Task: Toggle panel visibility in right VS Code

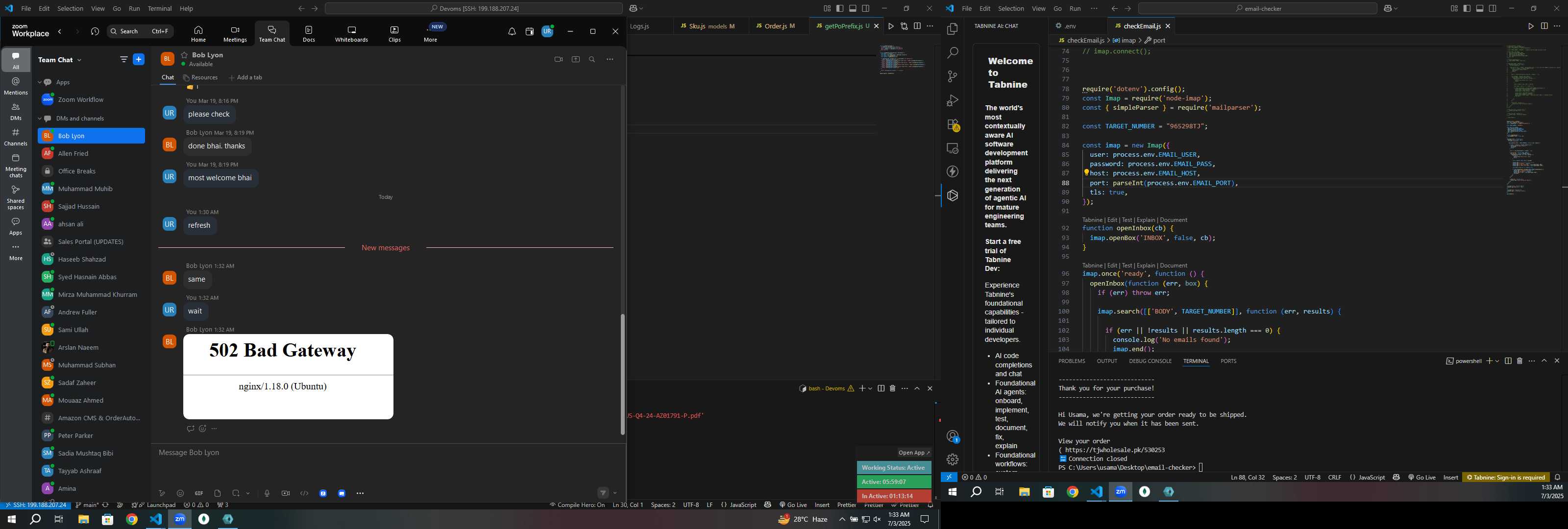Action: point(1480,8)
